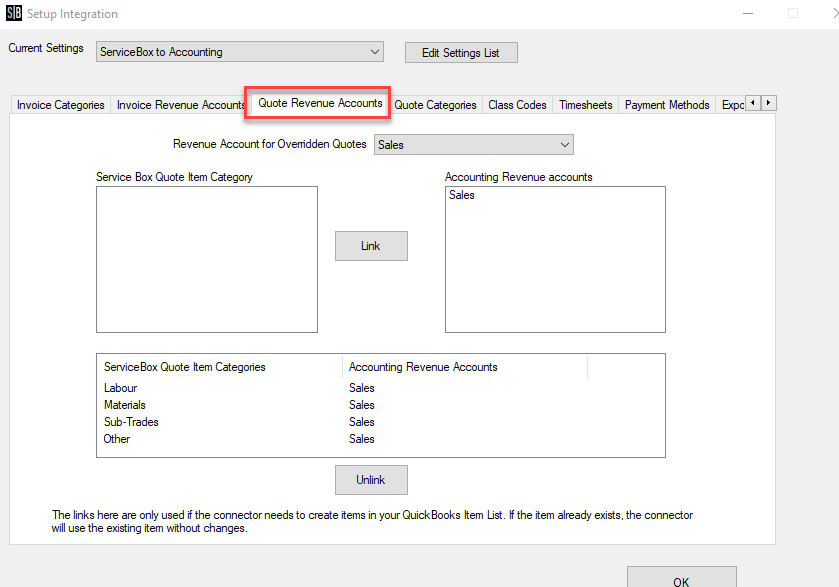Image resolution: width=839 pixels, height=587 pixels.
Task: Click inside Service Box Quote Item Category list
Action: [207, 260]
